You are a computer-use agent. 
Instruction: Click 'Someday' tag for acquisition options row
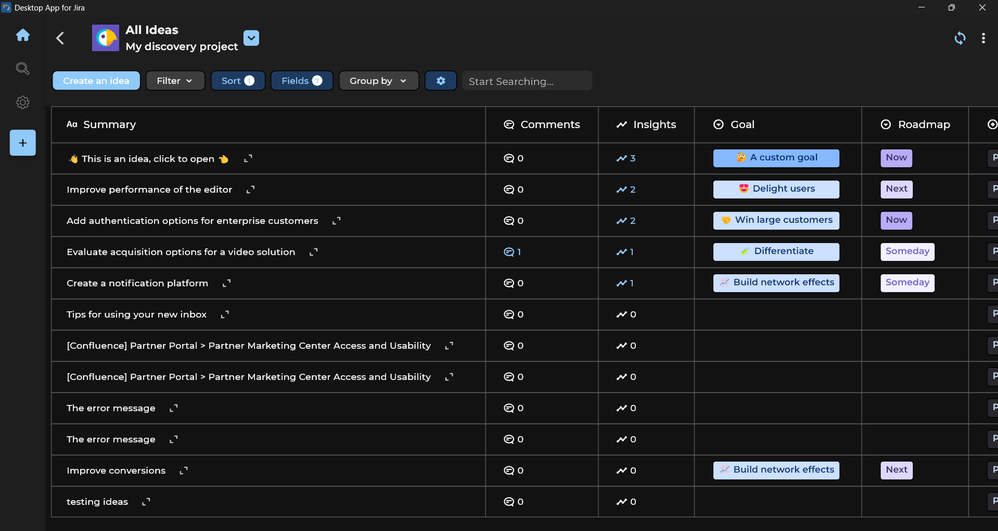908,251
